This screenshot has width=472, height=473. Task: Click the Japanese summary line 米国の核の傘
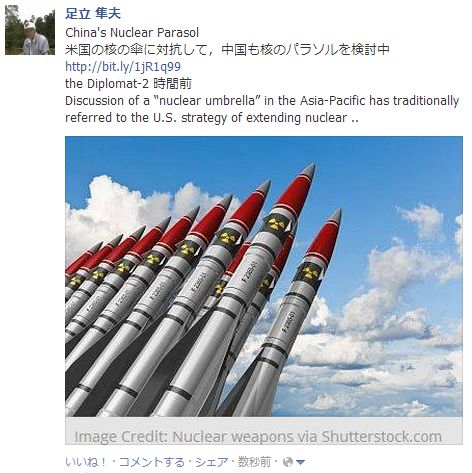pos(227,50)
